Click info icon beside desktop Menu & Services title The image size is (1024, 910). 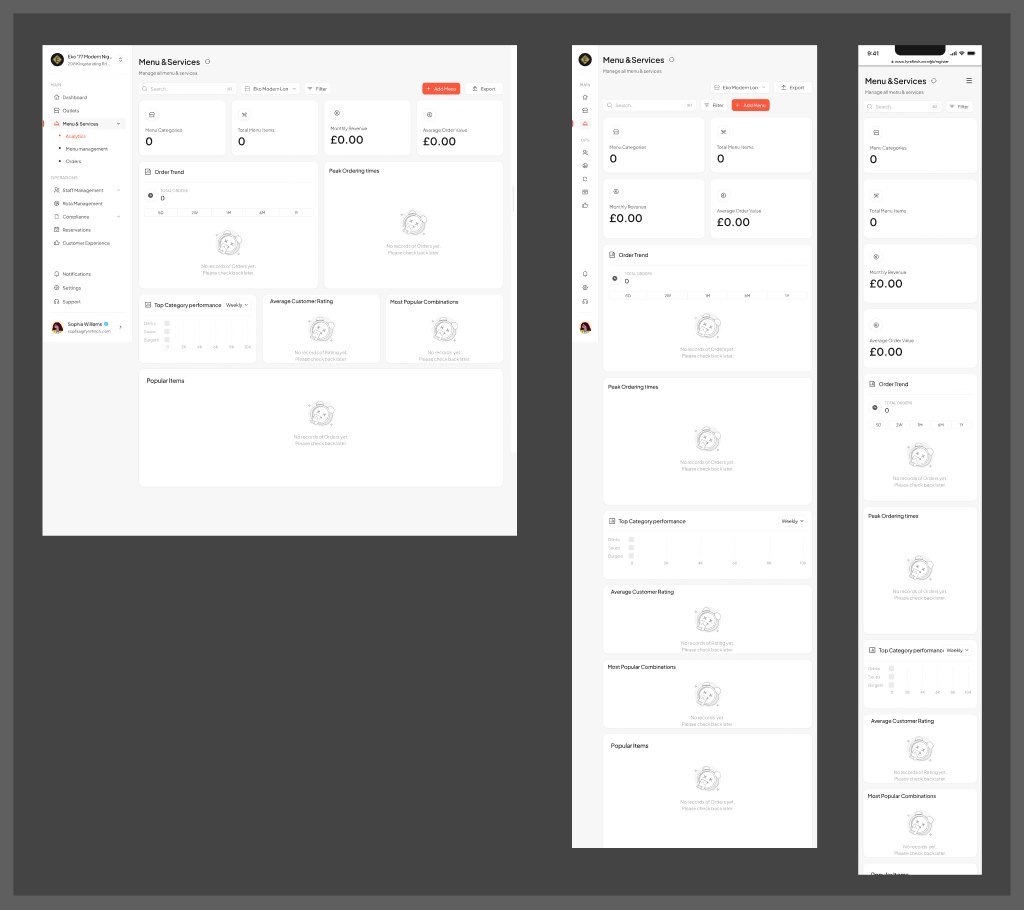(x=208, y=61)
